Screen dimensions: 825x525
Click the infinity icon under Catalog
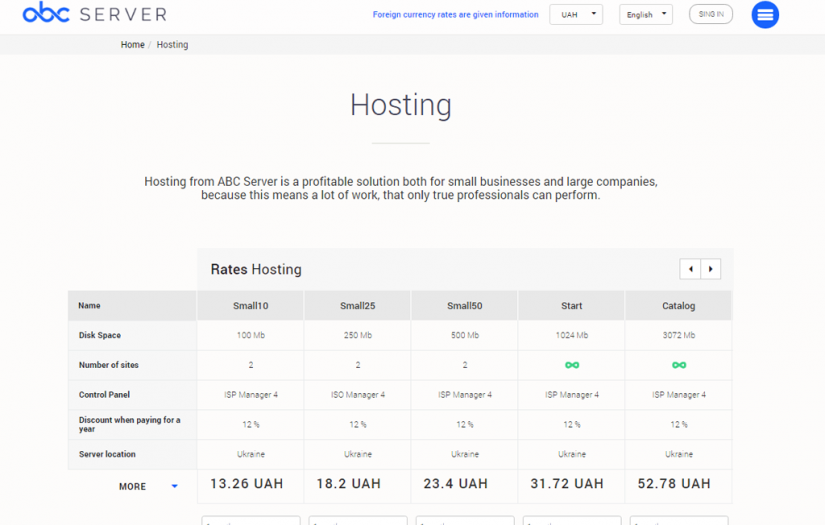click(x=679, y=365)
